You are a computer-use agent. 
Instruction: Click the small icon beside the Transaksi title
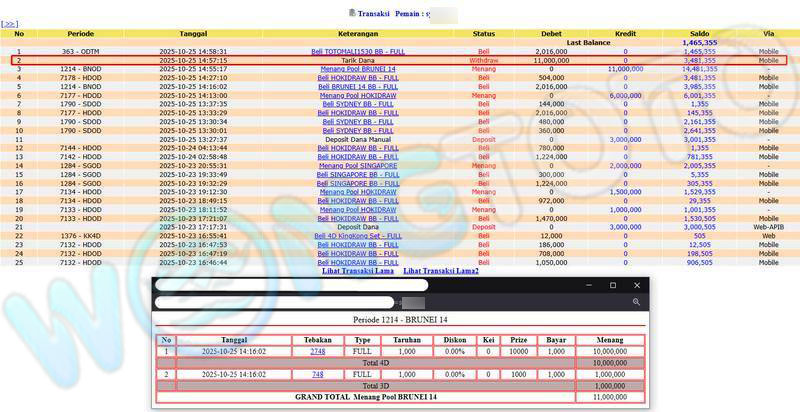351,12
